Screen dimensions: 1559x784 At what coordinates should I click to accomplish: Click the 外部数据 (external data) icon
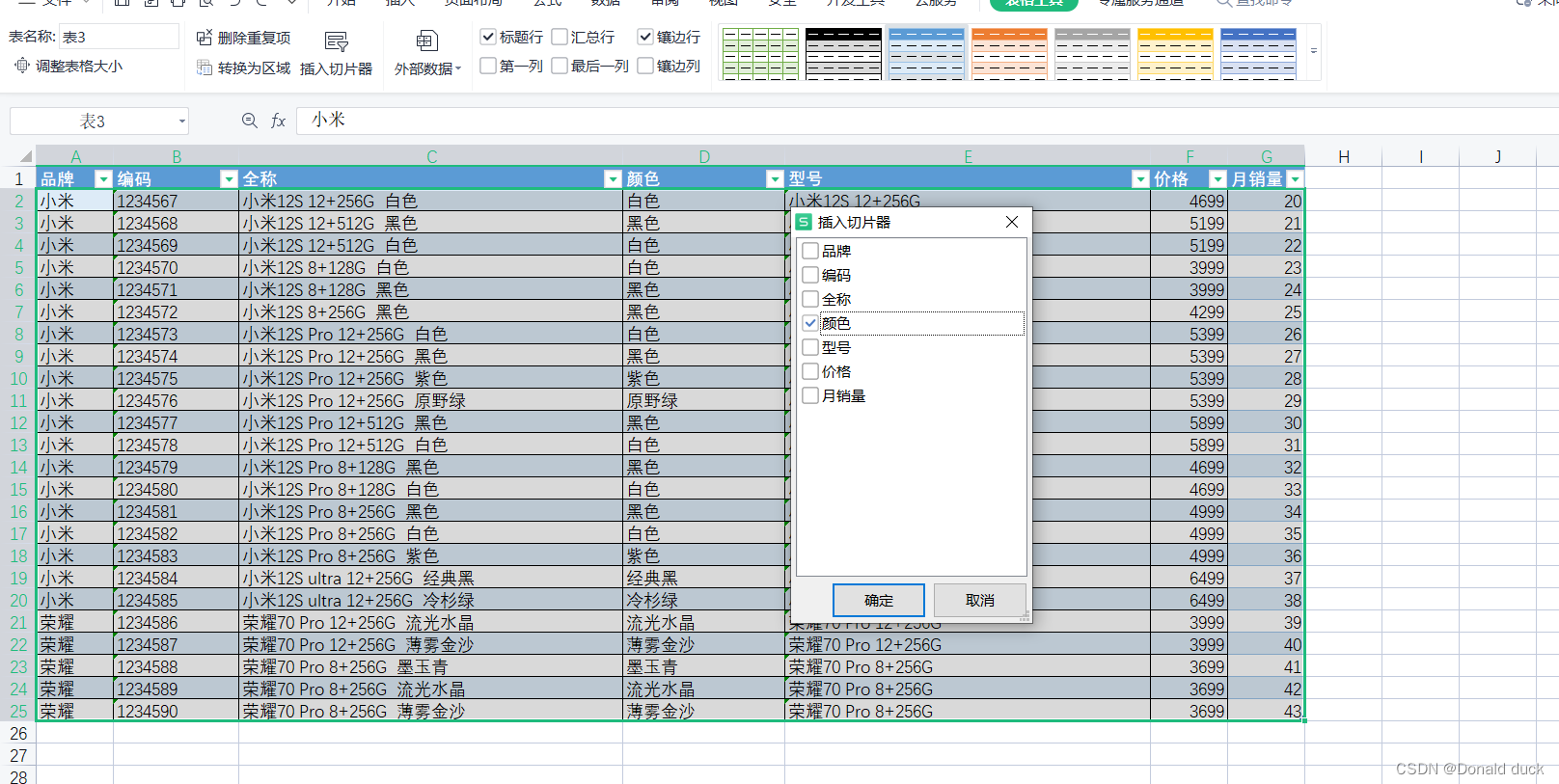pyautogui.click(x=426, y=41)
